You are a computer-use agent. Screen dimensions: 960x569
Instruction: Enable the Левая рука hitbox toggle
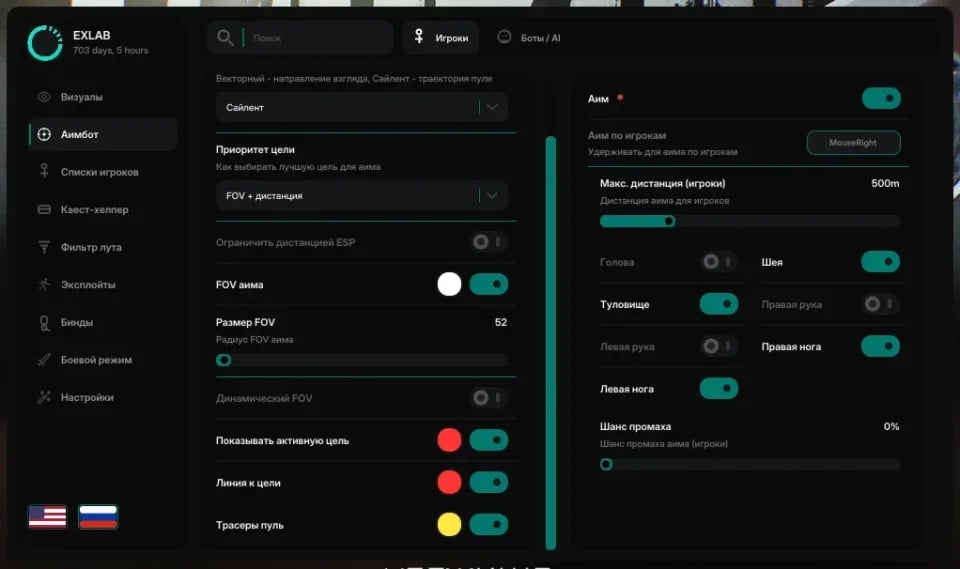pyautogui.click(x=719, y=346)
